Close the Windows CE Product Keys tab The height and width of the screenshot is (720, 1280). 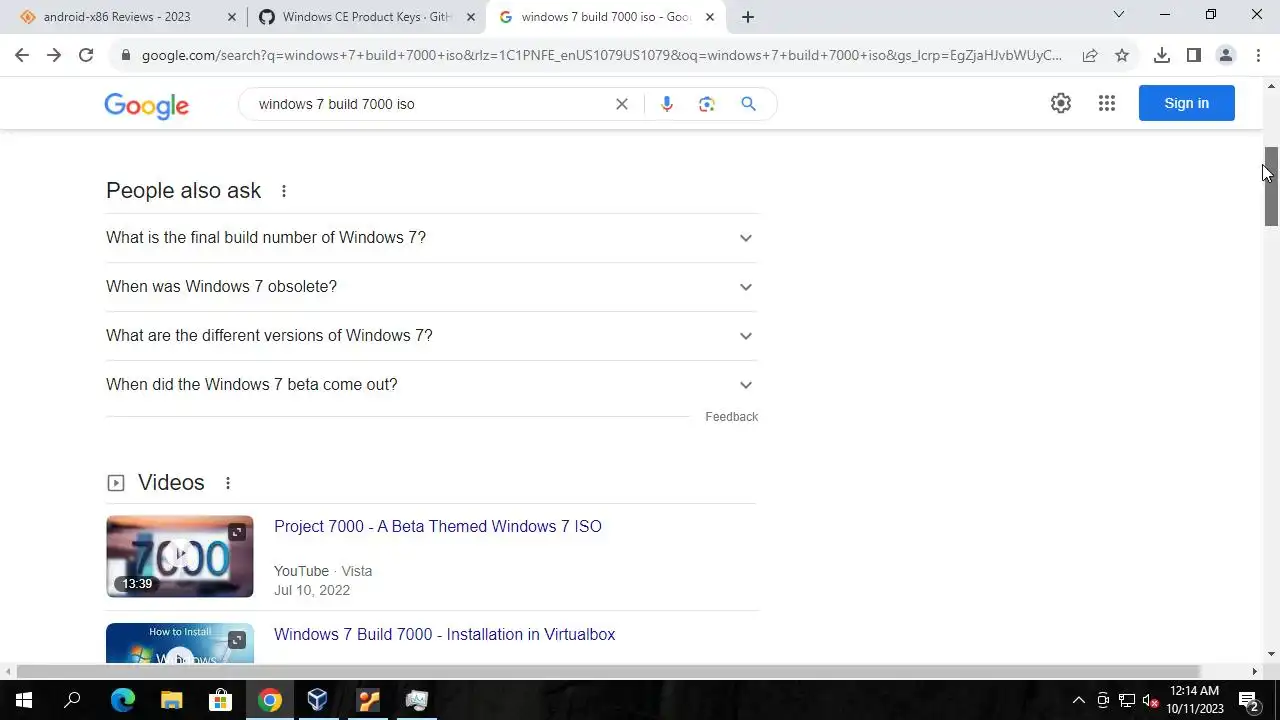[x=471, y=17]
